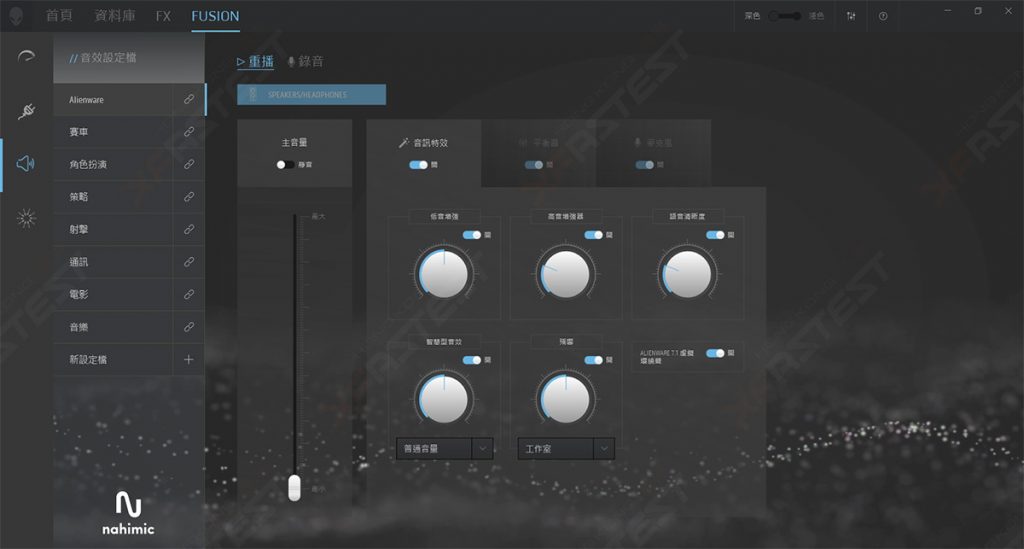The height and width of the screenshot is (549, 1024).
Task: Toggle the 音訊特效 on/off switch
Action: (419, 165)
